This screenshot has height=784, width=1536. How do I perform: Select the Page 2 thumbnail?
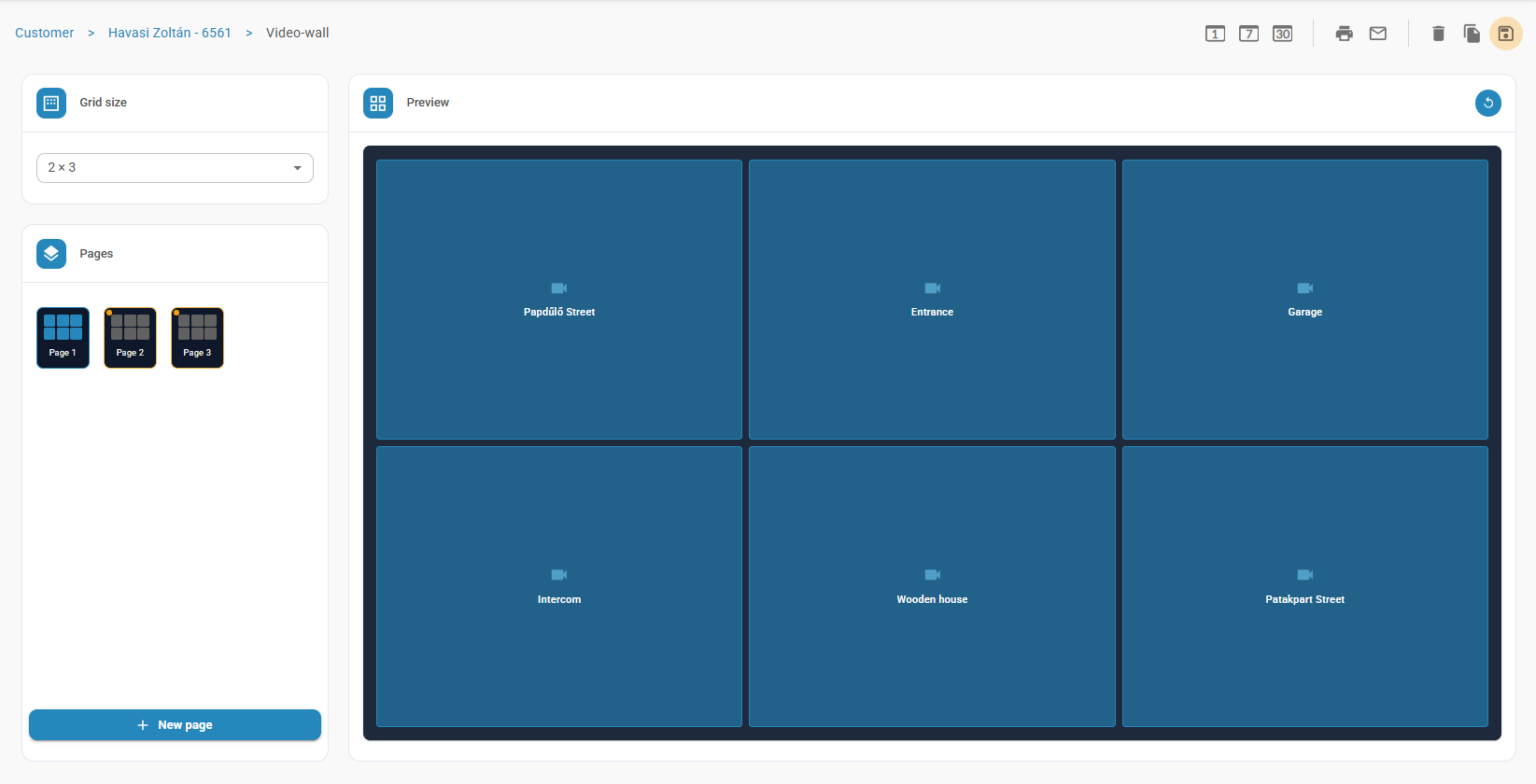click(x=130, y=338)
